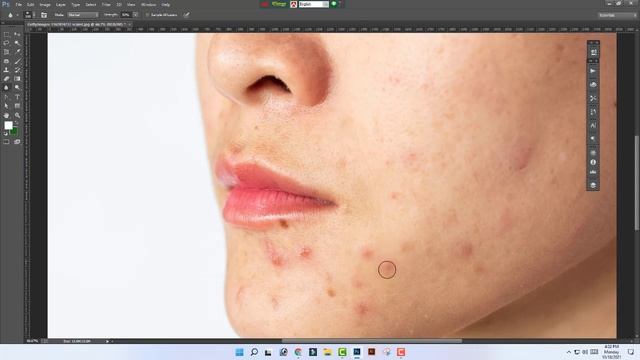Open the tool preset picker arrow
This screenshot has height=360, width=640.
(x=17, y=15)
